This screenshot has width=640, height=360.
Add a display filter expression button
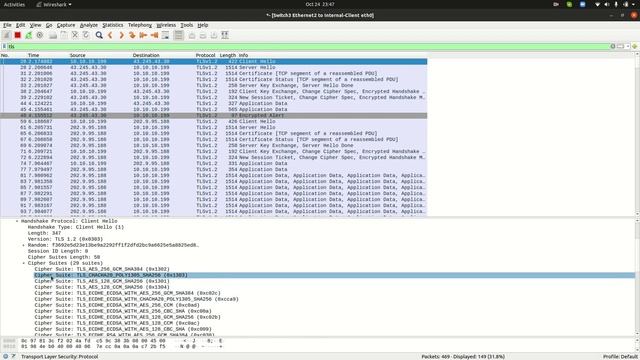point(635,47)
